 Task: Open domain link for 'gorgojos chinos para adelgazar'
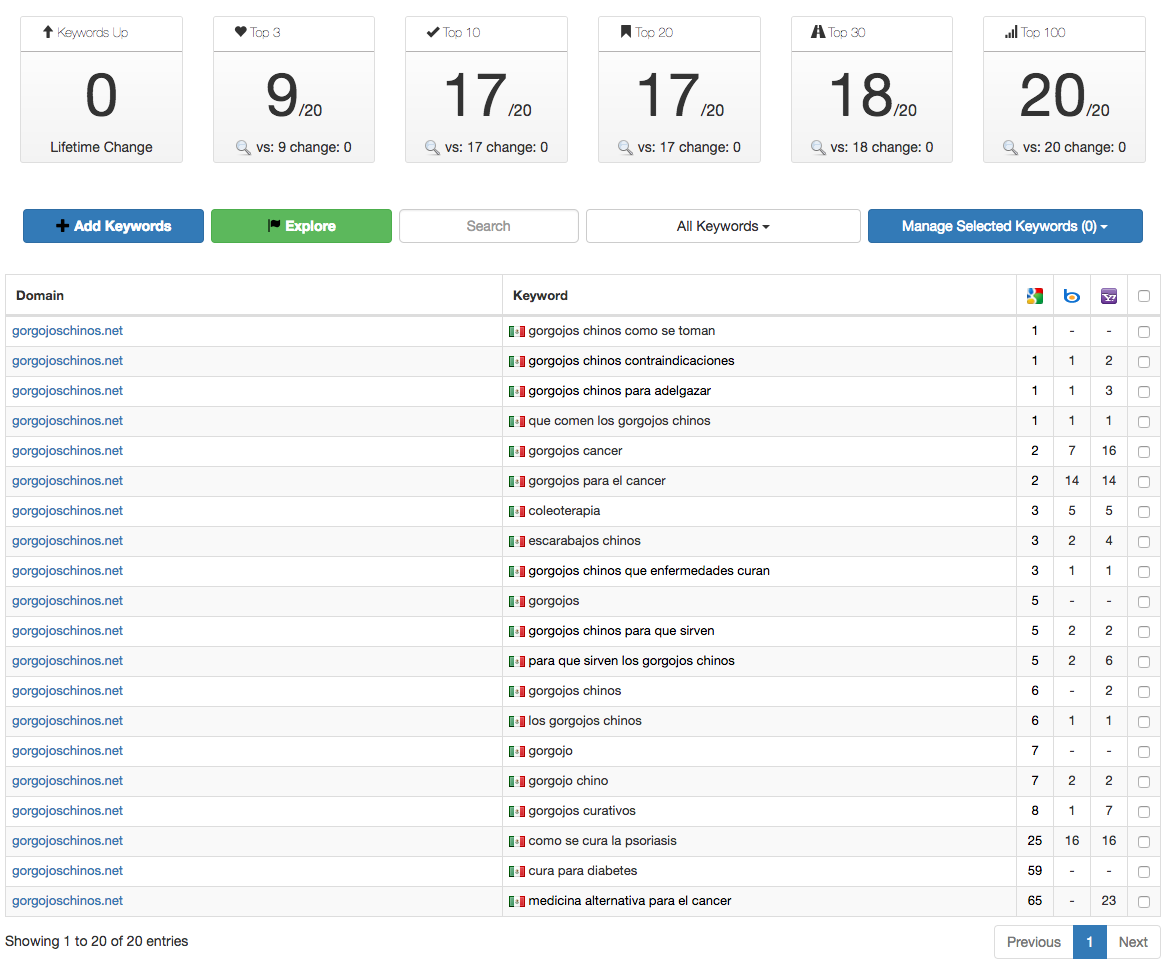click(67, 391)
